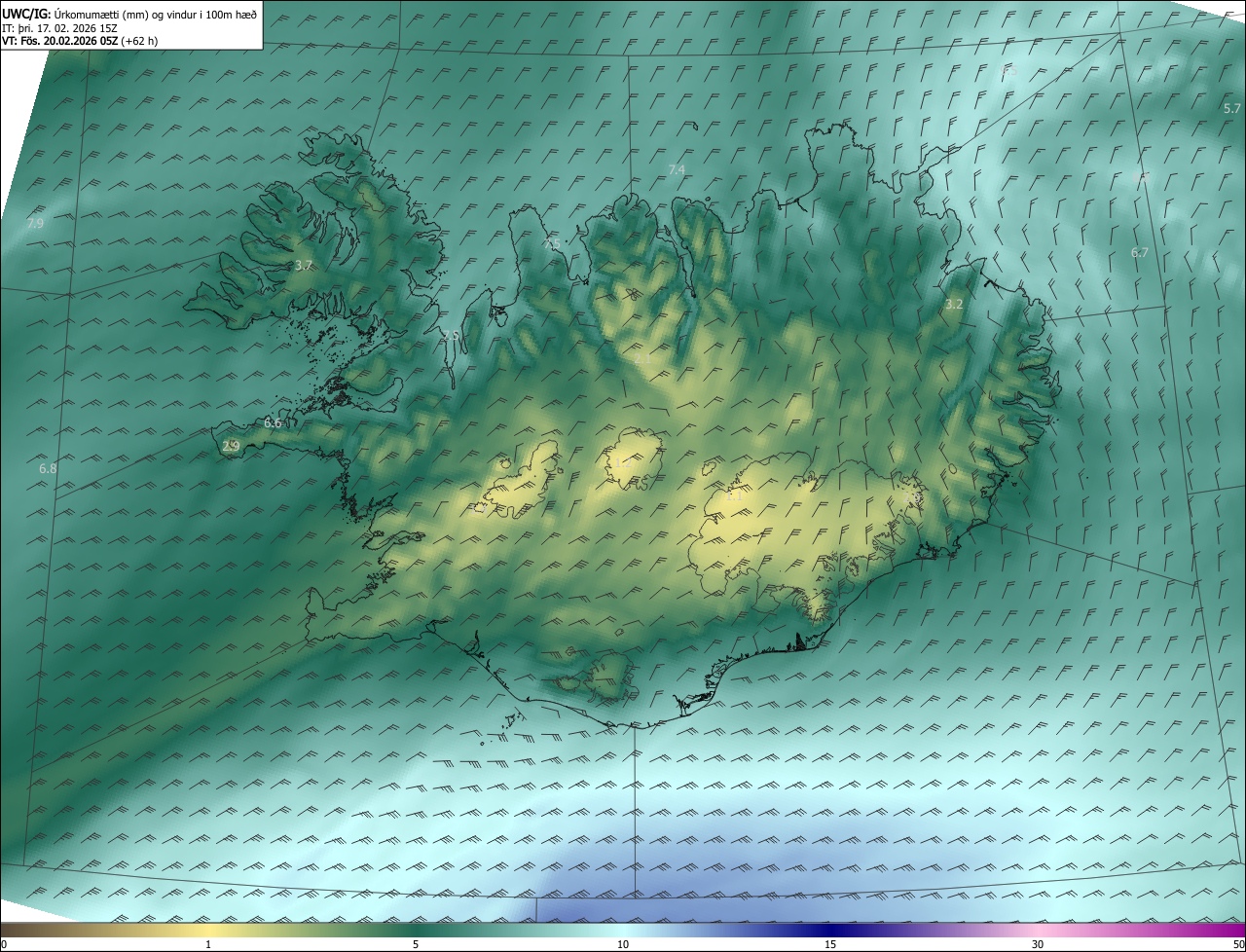Click the 3.2 value label on the map

tap(954, 305)
